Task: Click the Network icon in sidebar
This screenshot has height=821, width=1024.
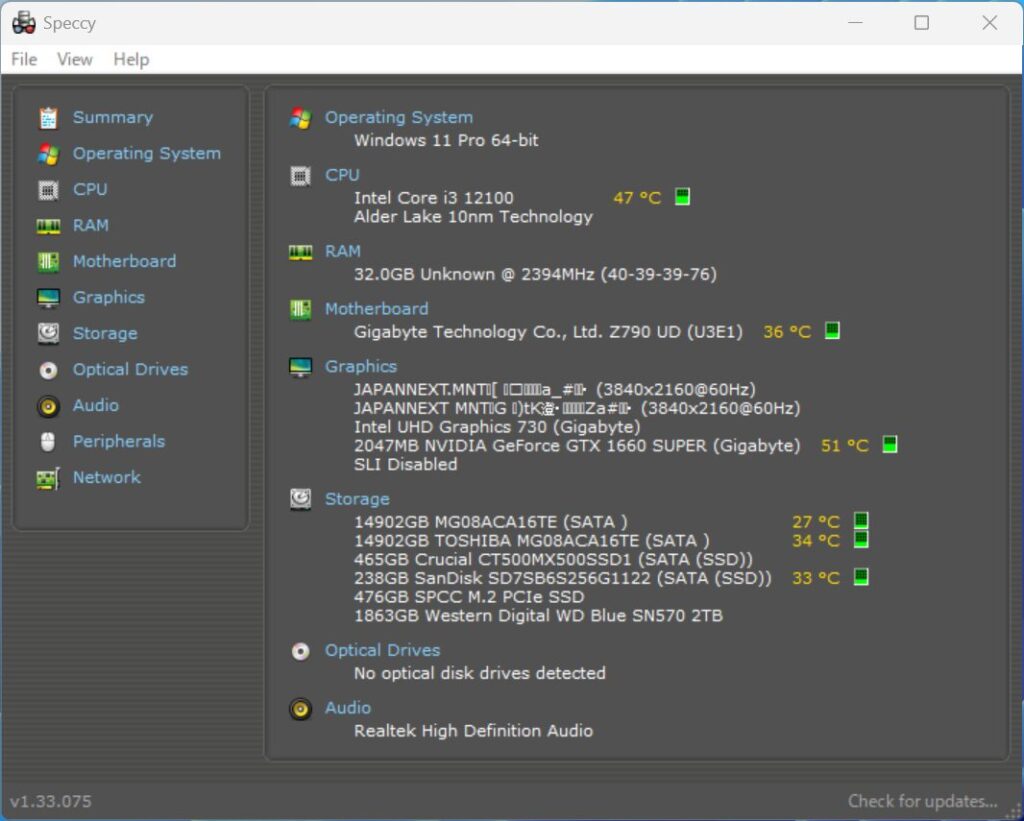Action: coord(48,478)
